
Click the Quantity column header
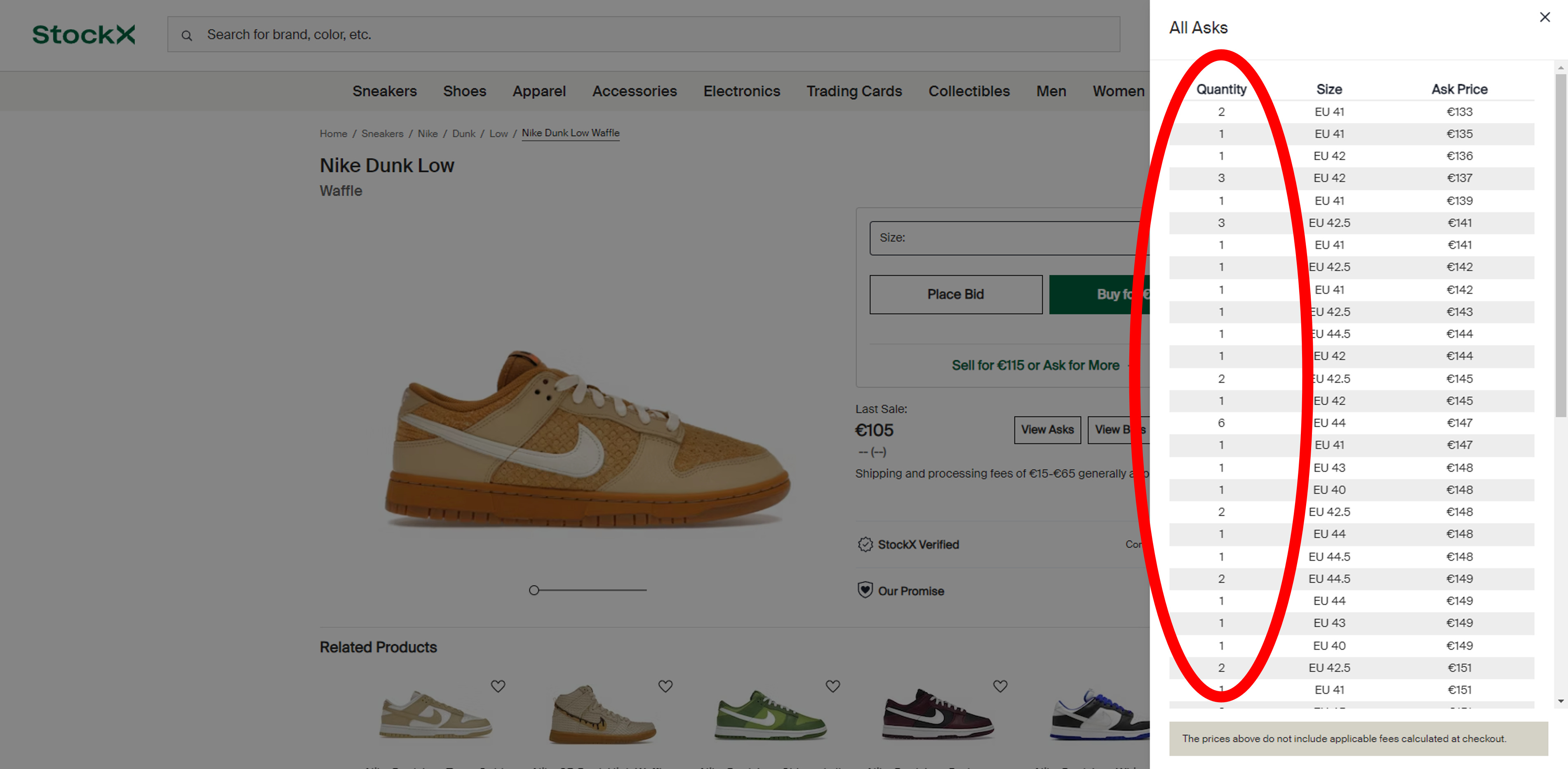tap(1221, 89)
